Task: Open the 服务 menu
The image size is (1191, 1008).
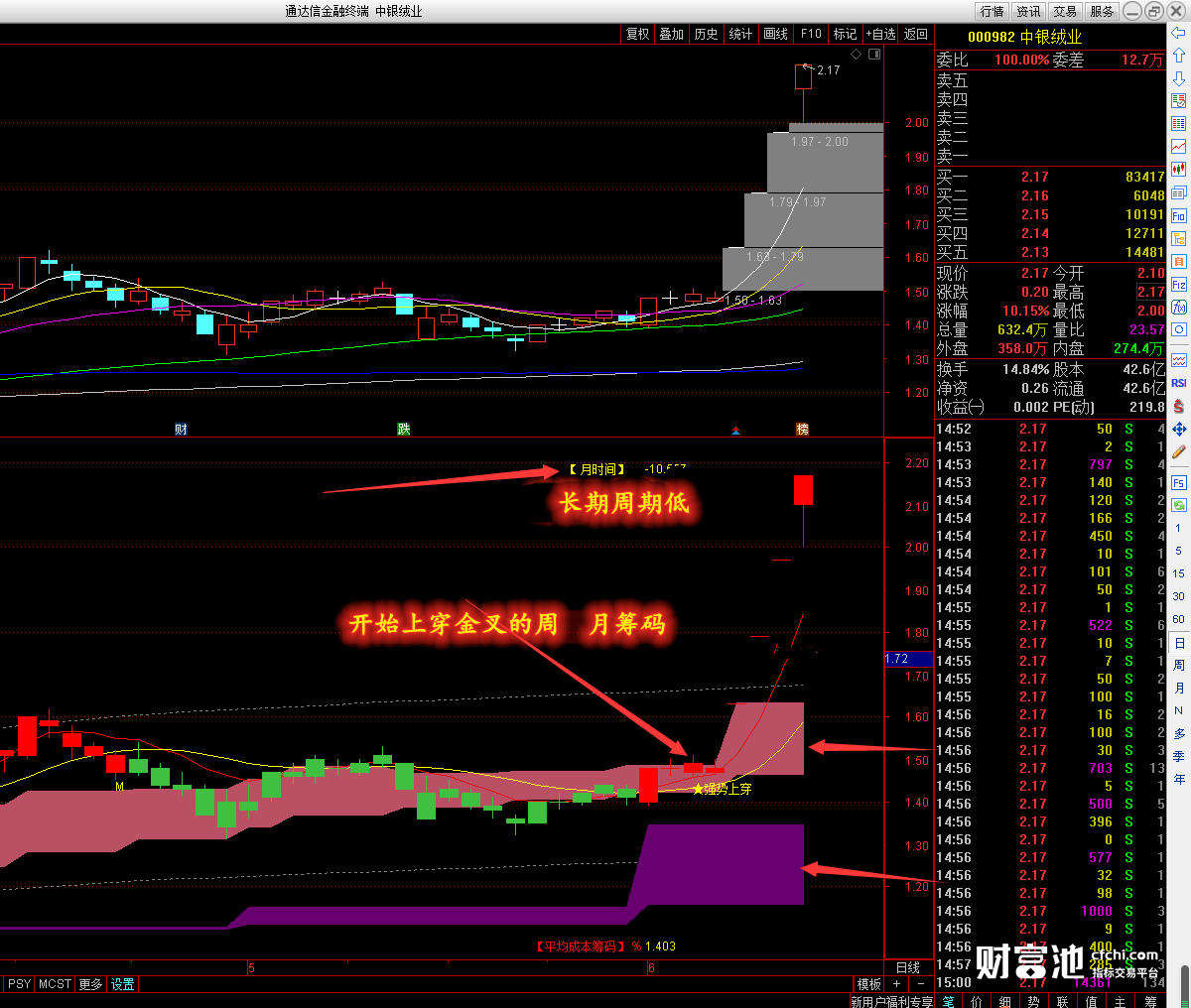Action: pyautogui.click(x=1103, y=11)
